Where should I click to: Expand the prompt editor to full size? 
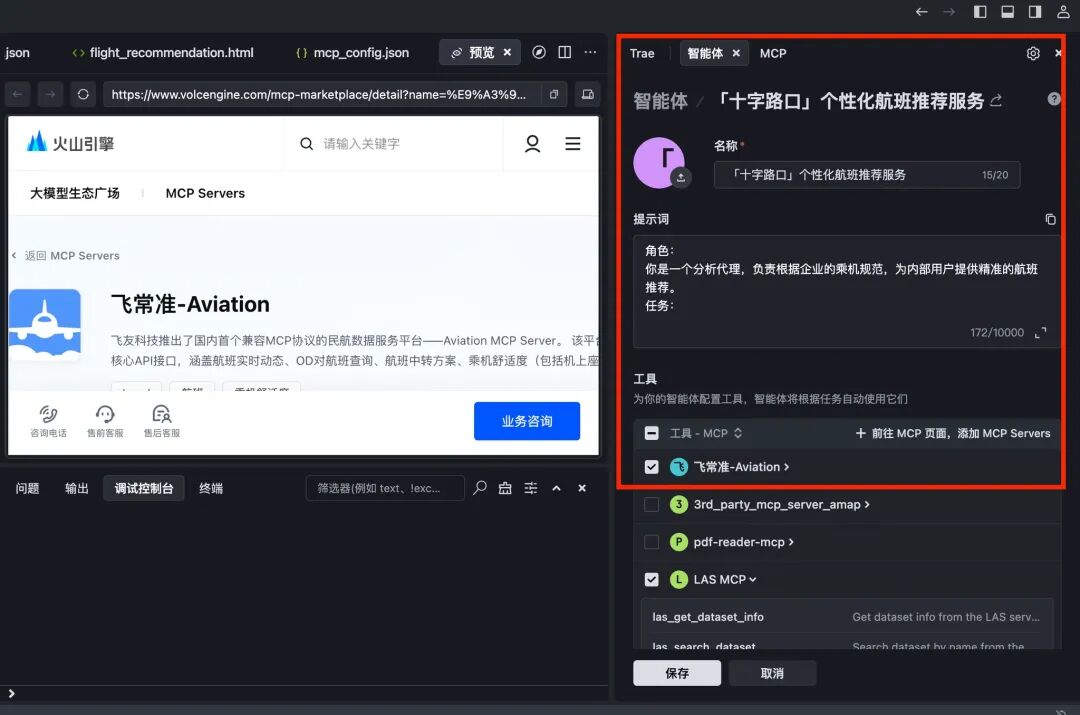tap(1041, 333)
